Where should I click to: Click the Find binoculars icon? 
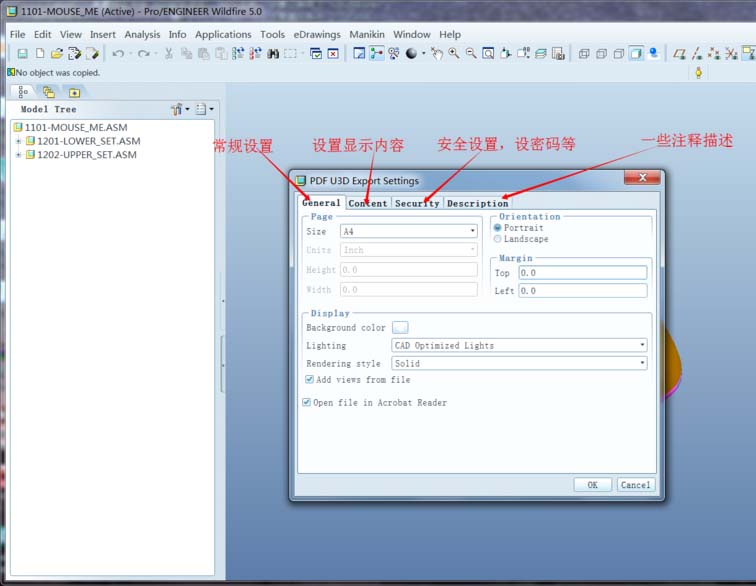coord(272,54)
